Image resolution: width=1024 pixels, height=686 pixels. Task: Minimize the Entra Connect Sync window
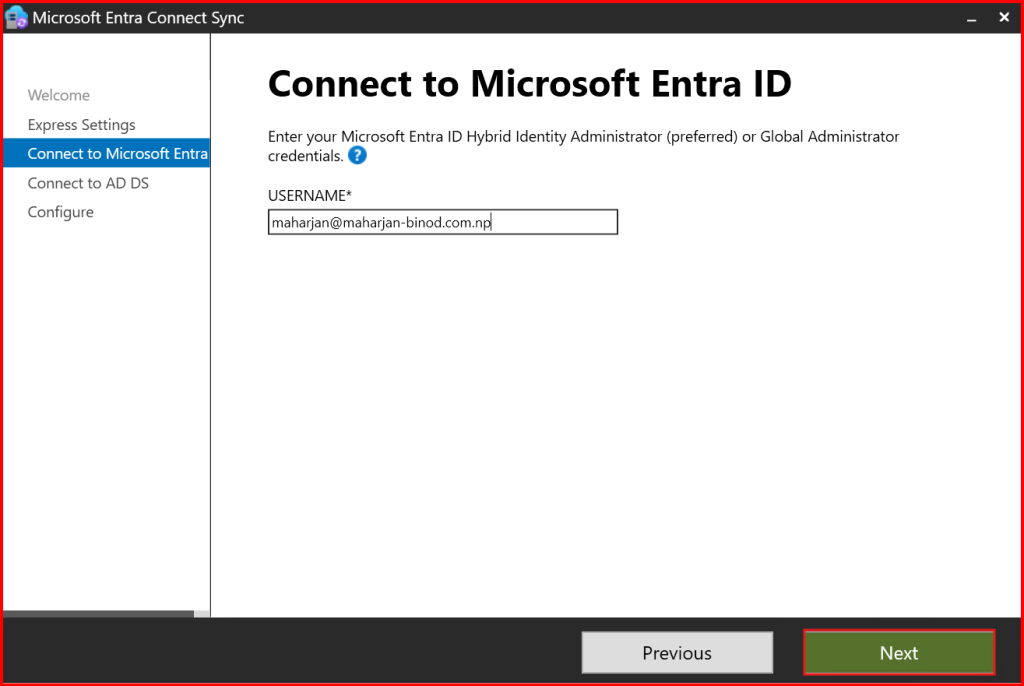point(970,18)
